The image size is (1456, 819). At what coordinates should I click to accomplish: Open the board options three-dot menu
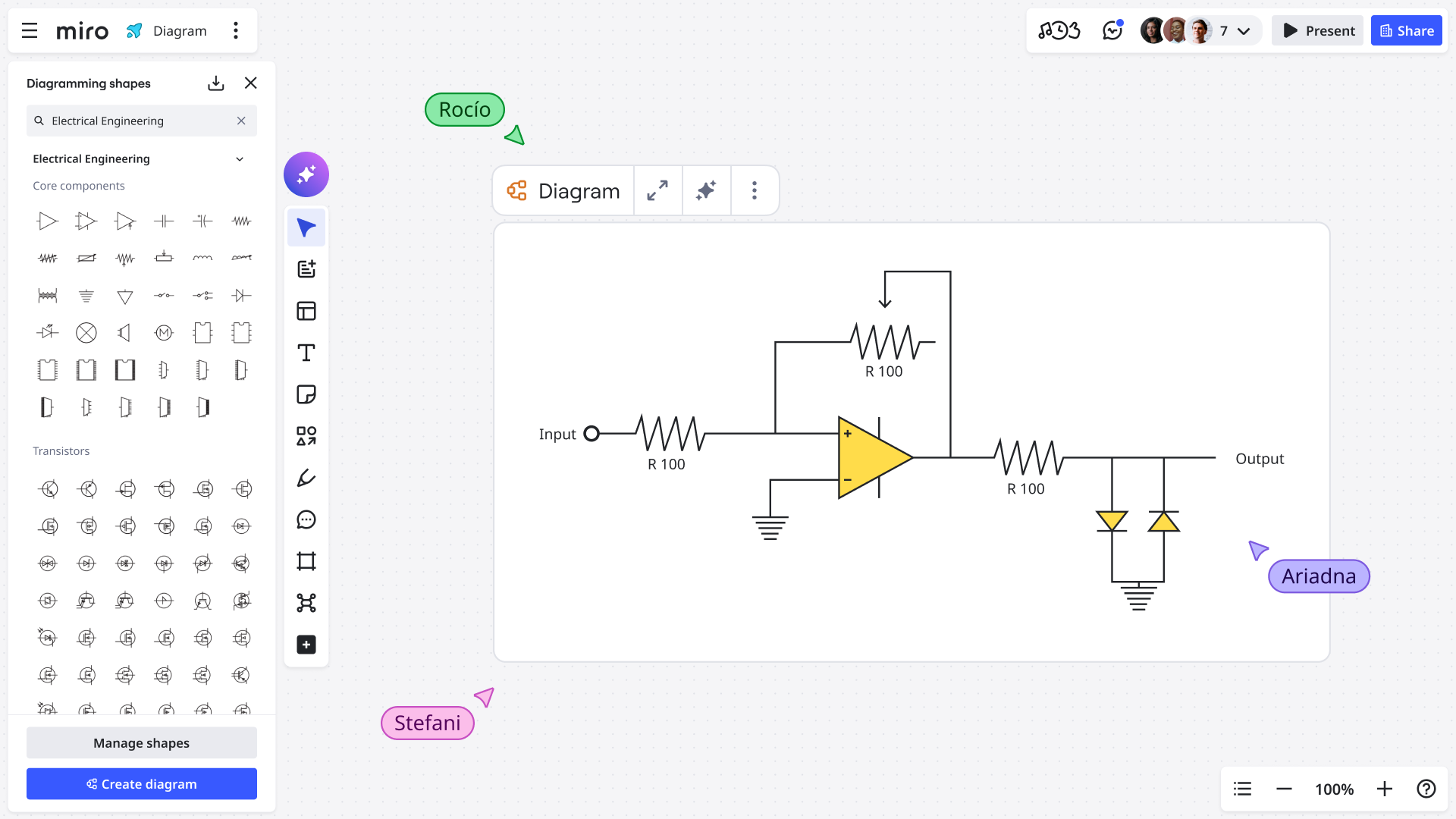236,31
